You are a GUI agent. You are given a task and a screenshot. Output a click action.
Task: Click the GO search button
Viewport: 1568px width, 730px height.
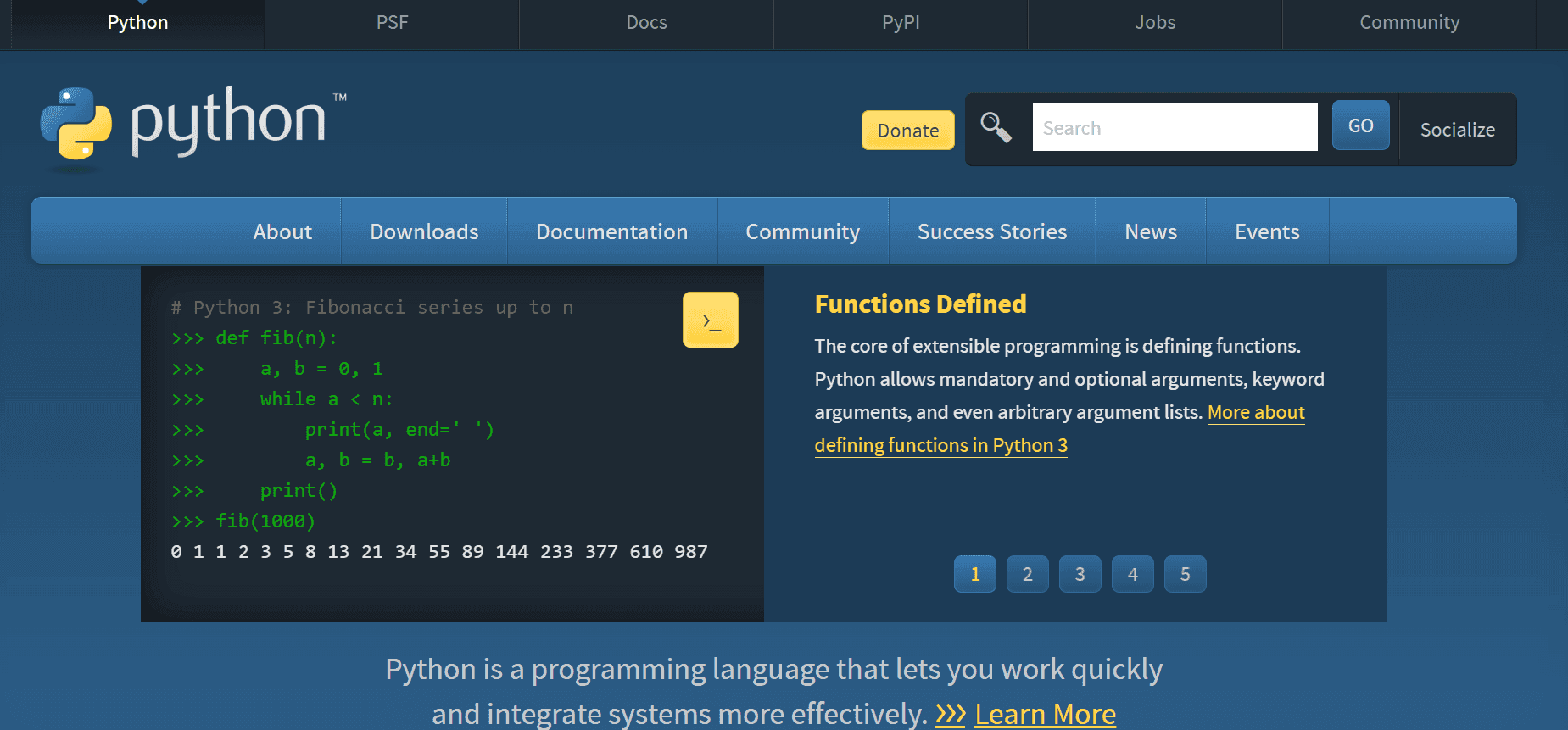click(x=1360, y=125)
